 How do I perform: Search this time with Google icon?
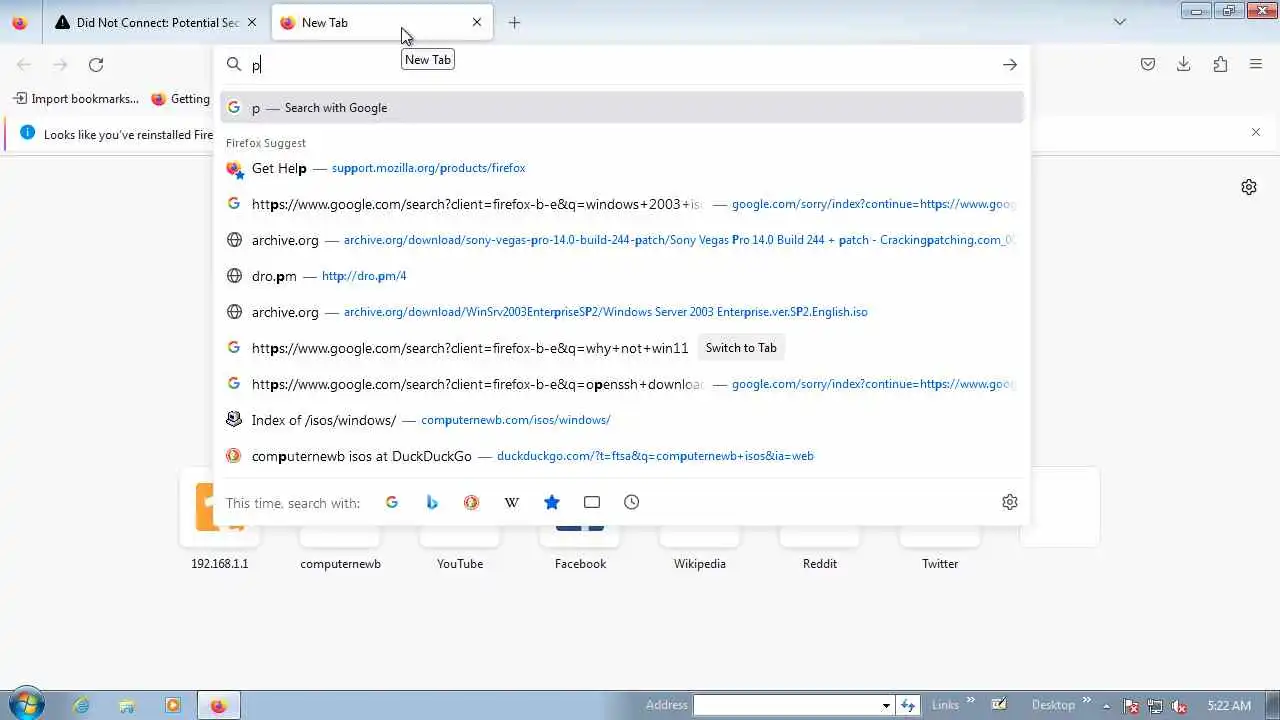pyautogui.click(x=392, y=502)
